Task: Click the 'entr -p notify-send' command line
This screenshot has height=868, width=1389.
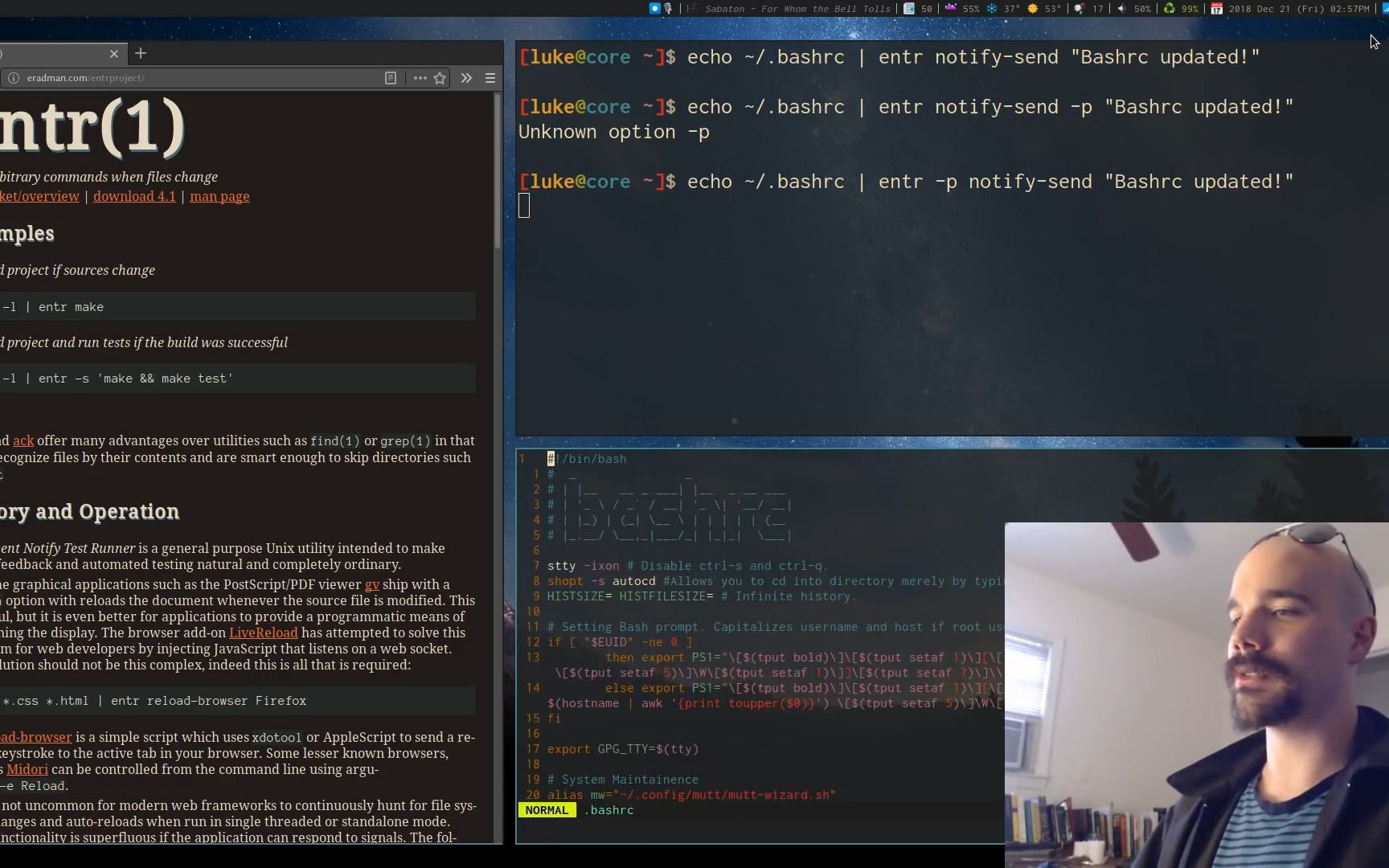Action: coord(907,182)
